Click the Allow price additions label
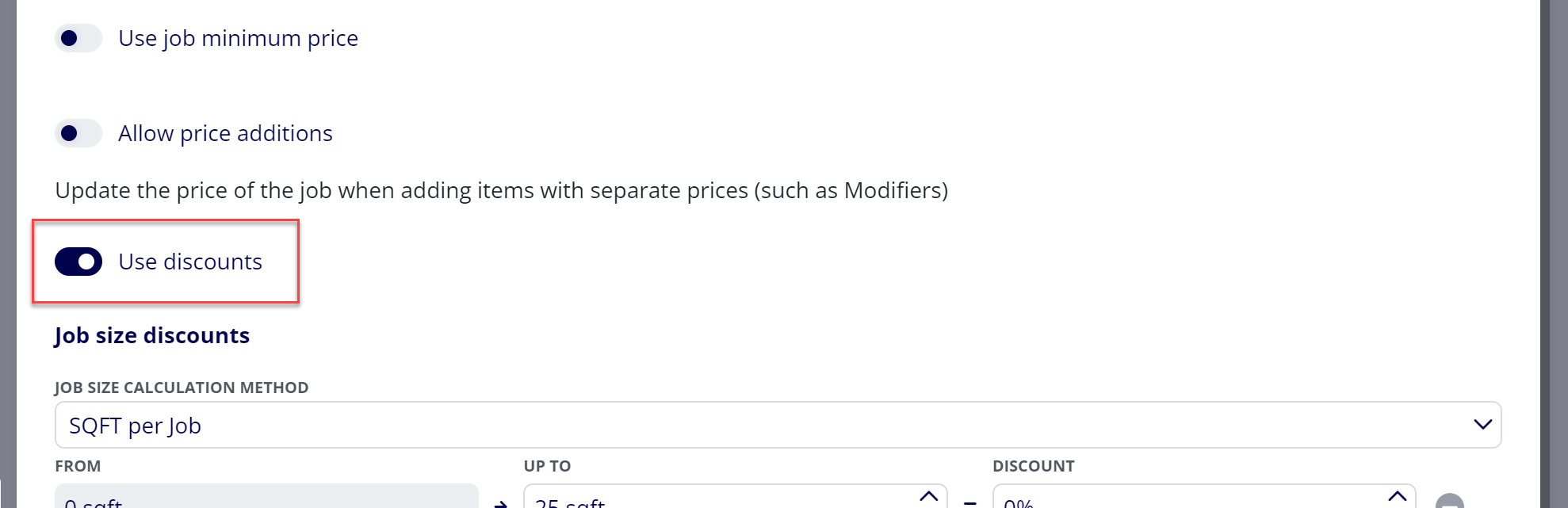This screenshot has height=508, width=1568. click(225, 133)
